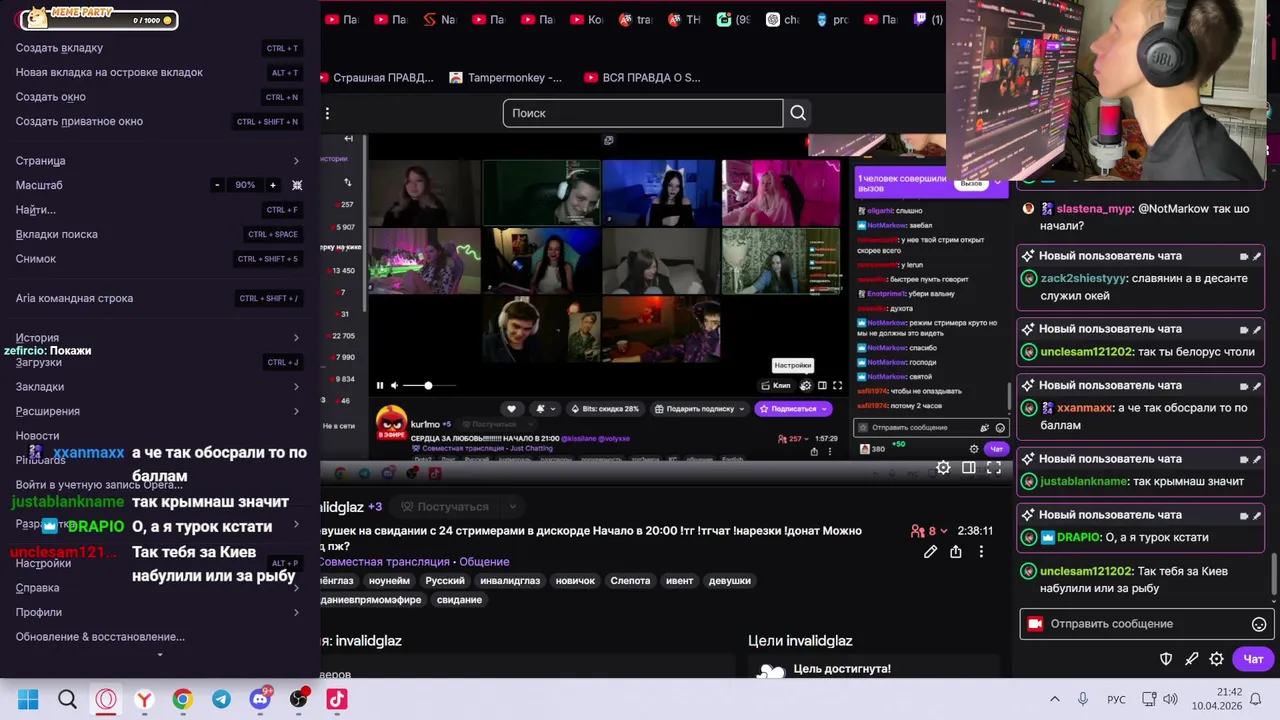Open Справка menu entry

tap(159, 588)
